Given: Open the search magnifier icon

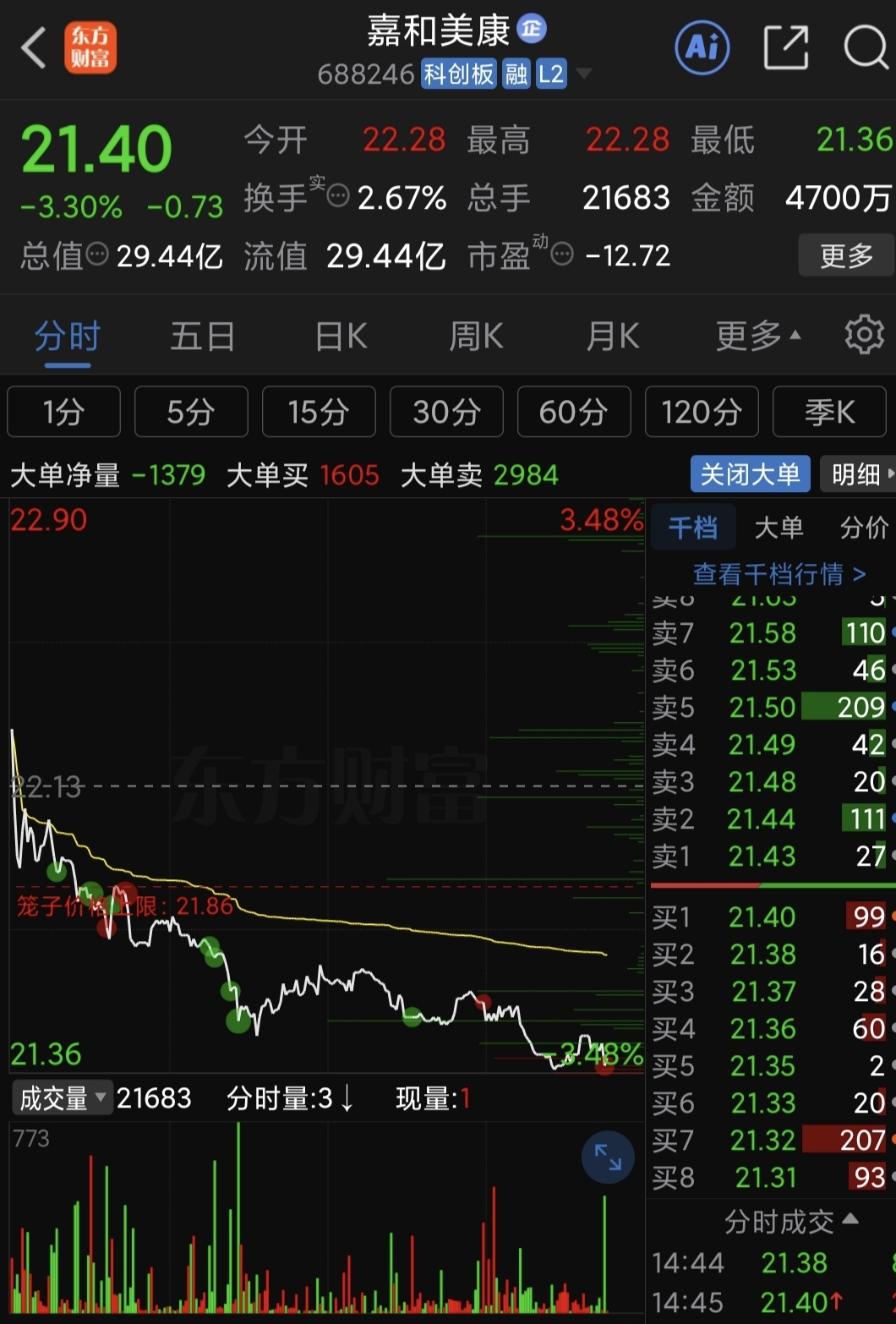Looking at the screenshot, I should click(866, 47).
